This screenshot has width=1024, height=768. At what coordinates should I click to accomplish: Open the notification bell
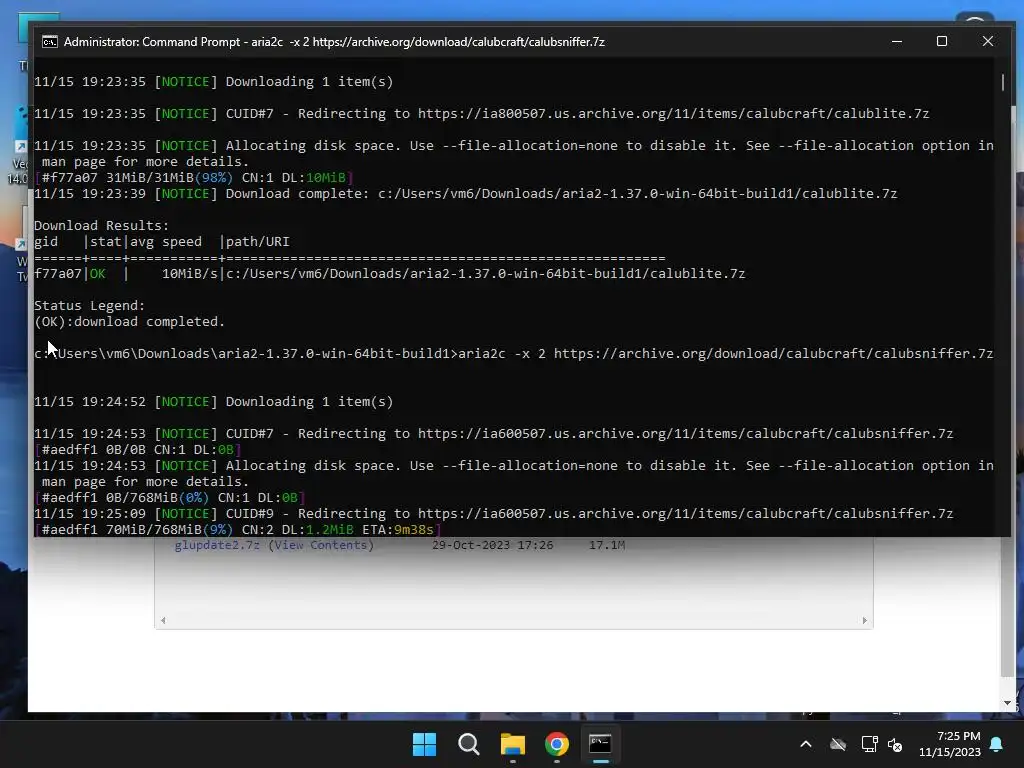(x=997, y=744)
